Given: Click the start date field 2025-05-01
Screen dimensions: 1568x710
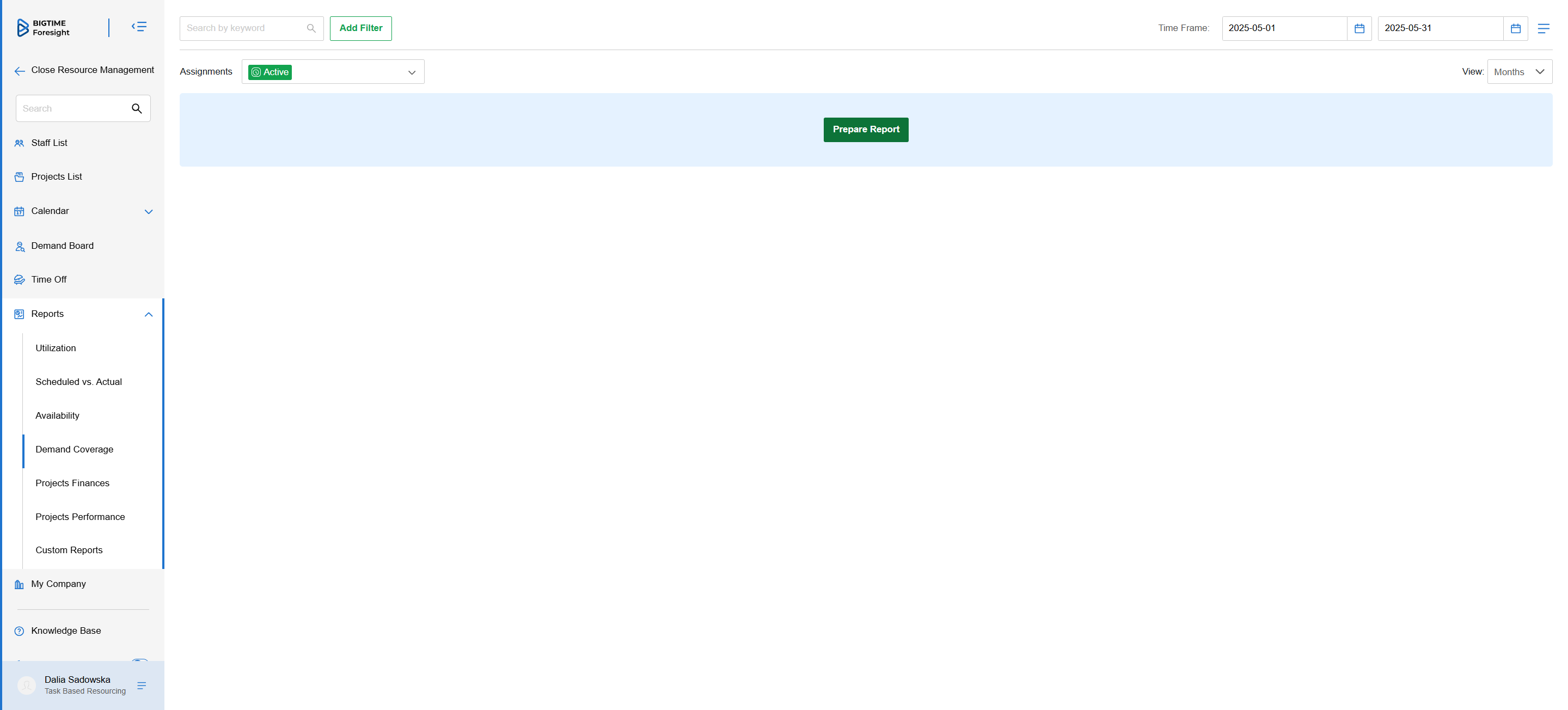Looking at the screenshot, I should point(1284,29).
